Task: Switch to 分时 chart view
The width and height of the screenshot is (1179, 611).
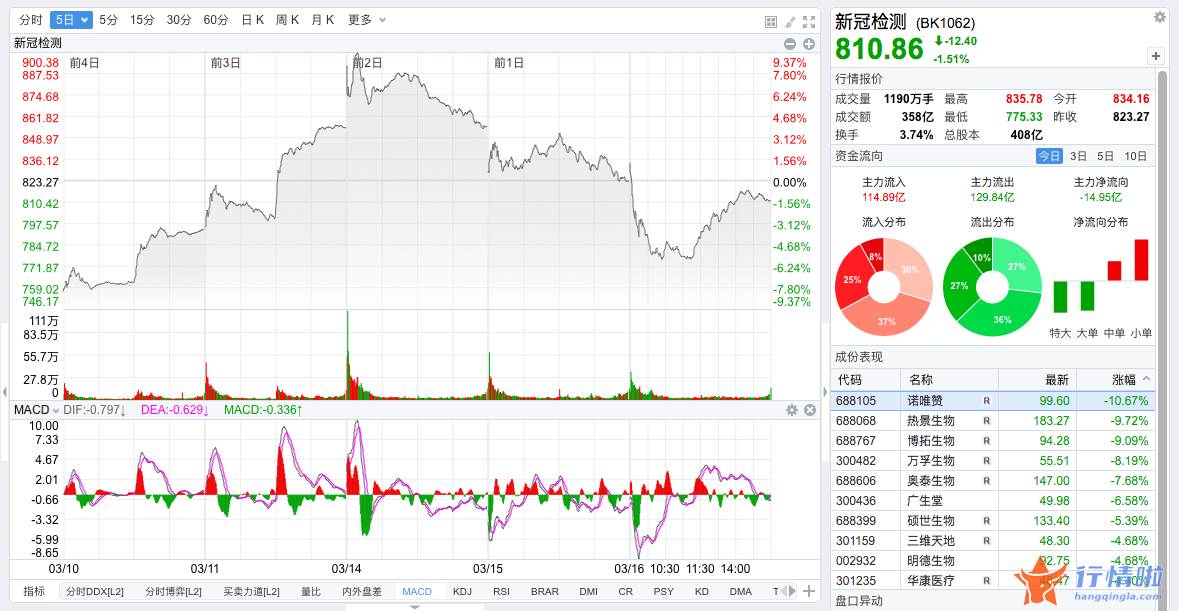Action: click(31, 20)
